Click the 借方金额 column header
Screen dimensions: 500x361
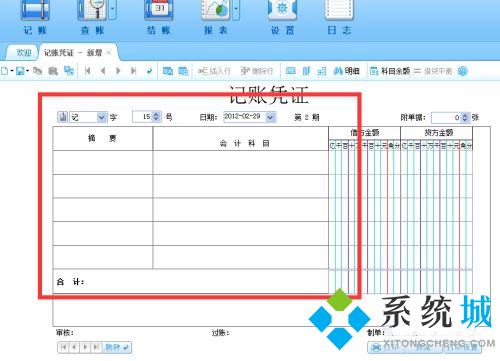tap(365, 133)
